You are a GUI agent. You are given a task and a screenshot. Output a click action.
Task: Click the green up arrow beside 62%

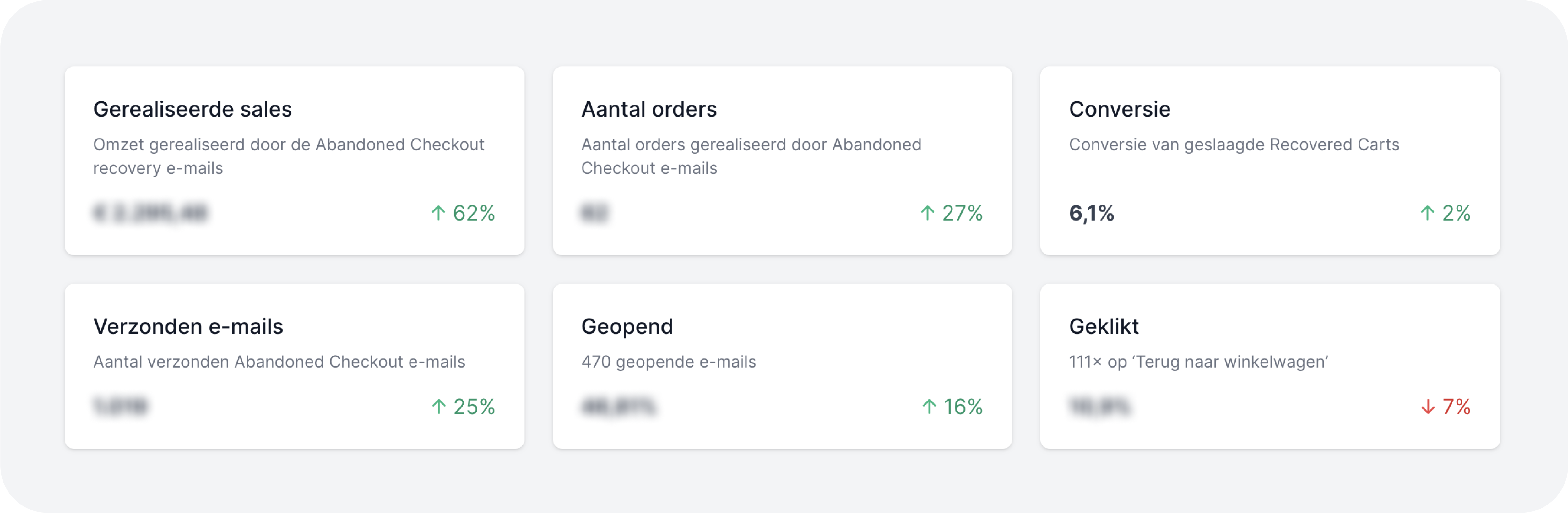[438, 213]
